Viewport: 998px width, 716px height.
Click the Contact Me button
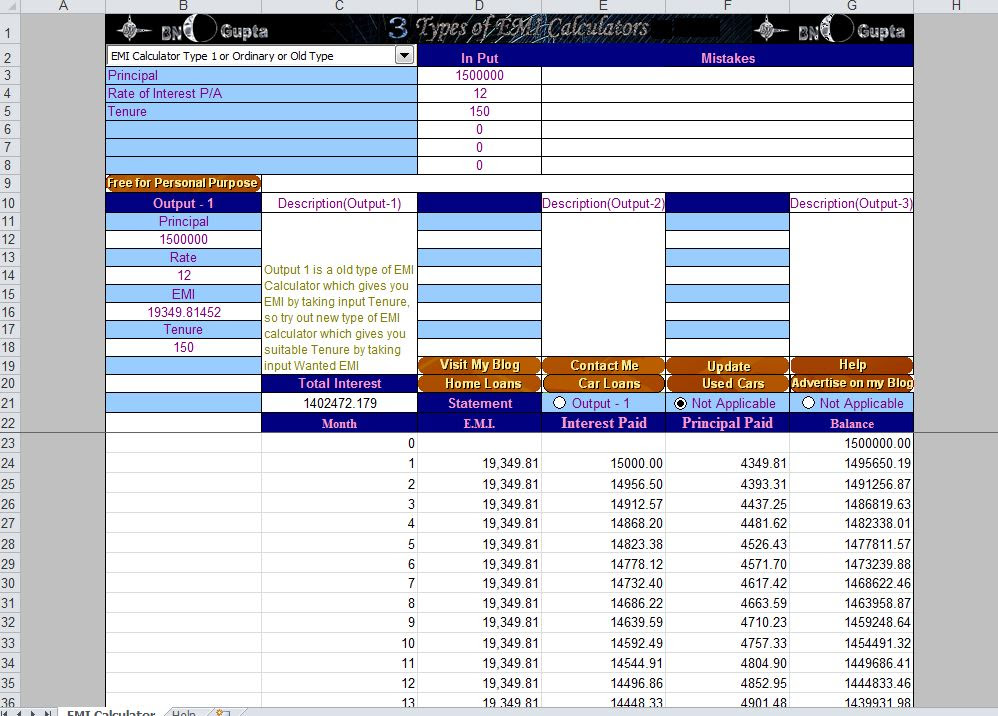point(603,365)
